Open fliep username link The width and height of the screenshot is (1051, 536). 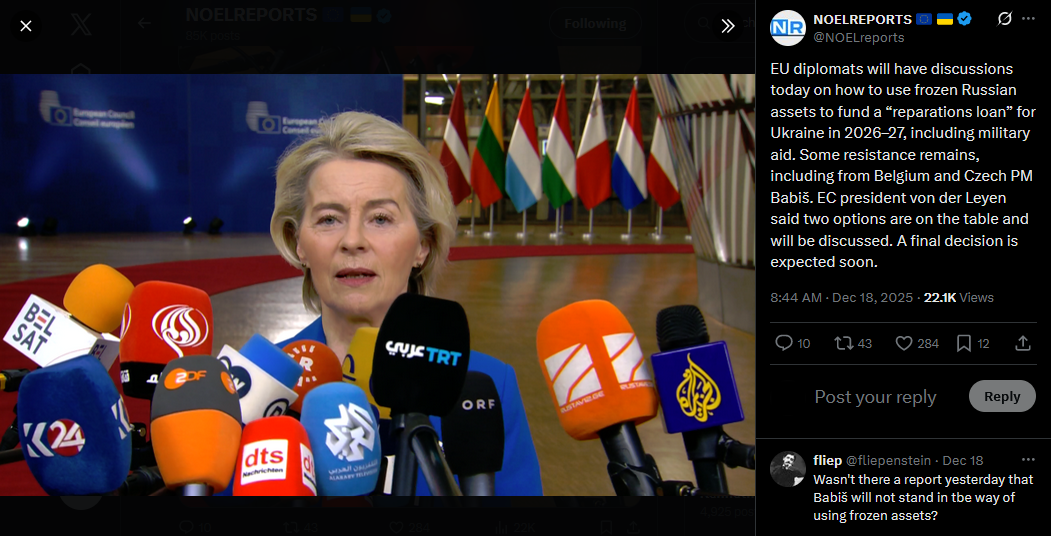click(825, 460)
